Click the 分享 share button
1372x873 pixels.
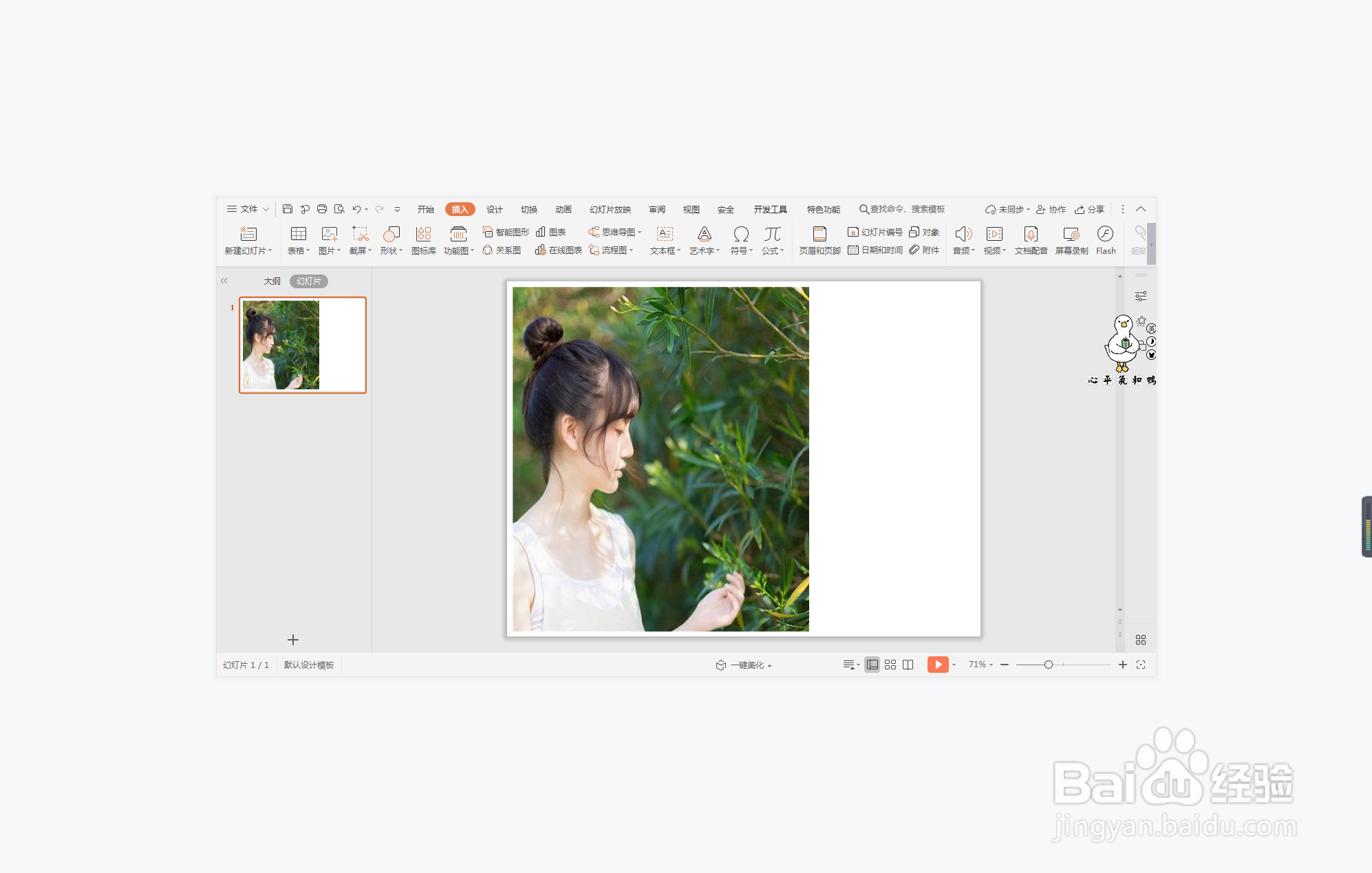1090,209
